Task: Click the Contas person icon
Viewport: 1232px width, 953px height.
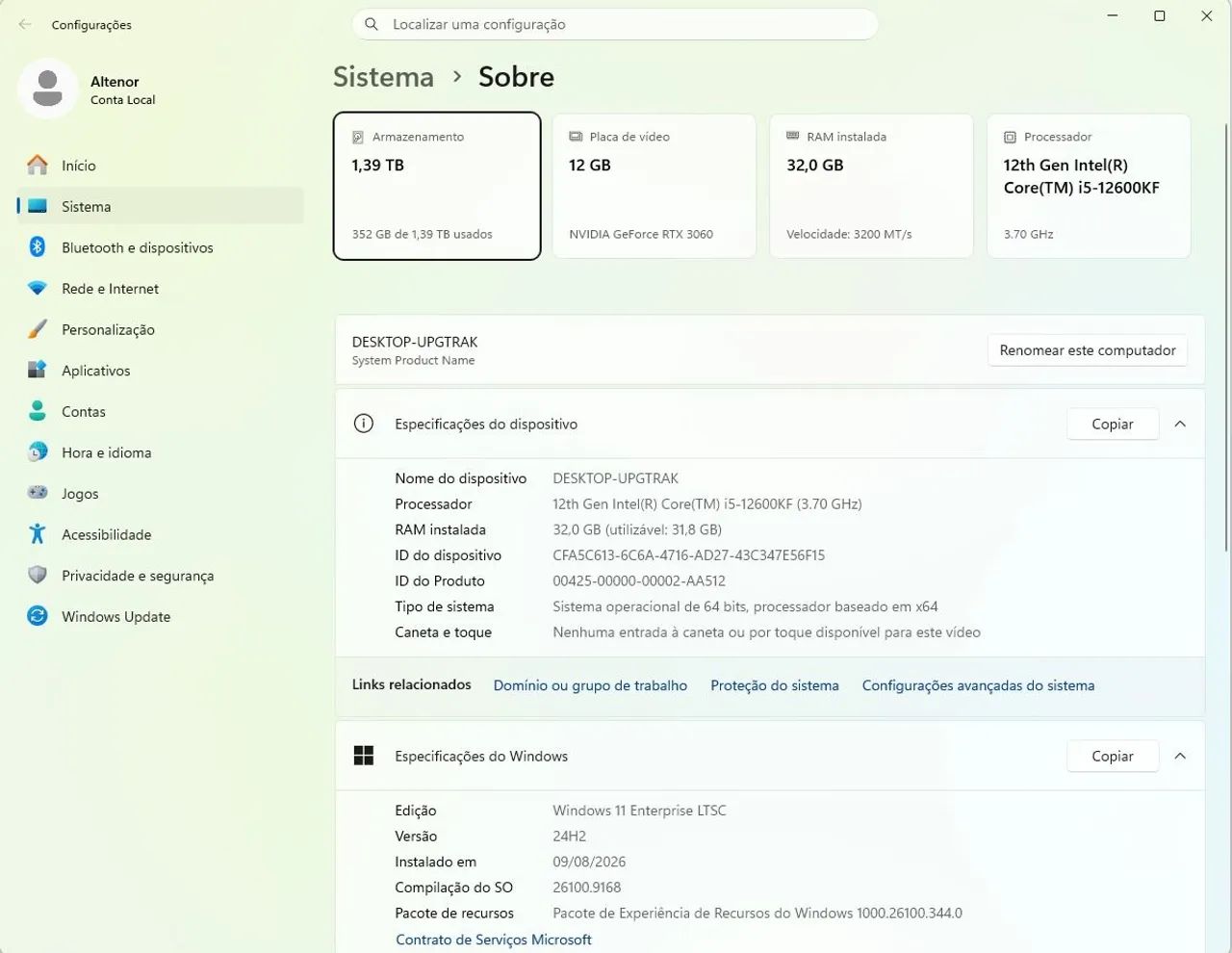Action: pos(38,411)
